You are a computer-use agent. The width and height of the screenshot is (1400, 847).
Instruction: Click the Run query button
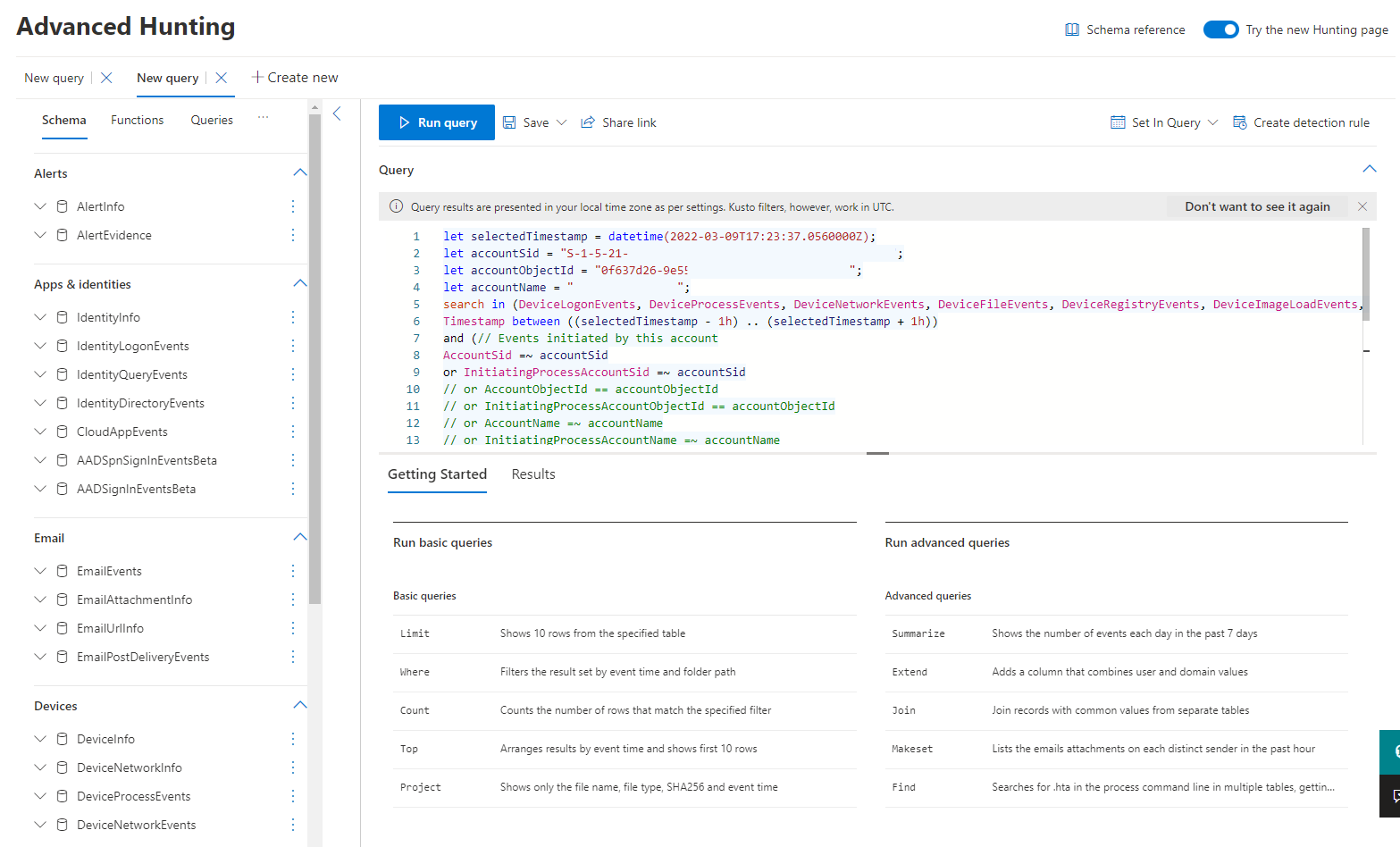pyautogui.click(x=437, y=122)
